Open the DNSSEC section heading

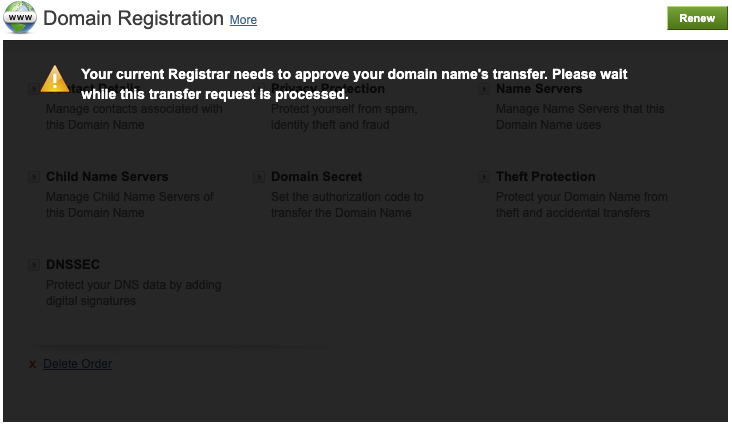(73, 265)
